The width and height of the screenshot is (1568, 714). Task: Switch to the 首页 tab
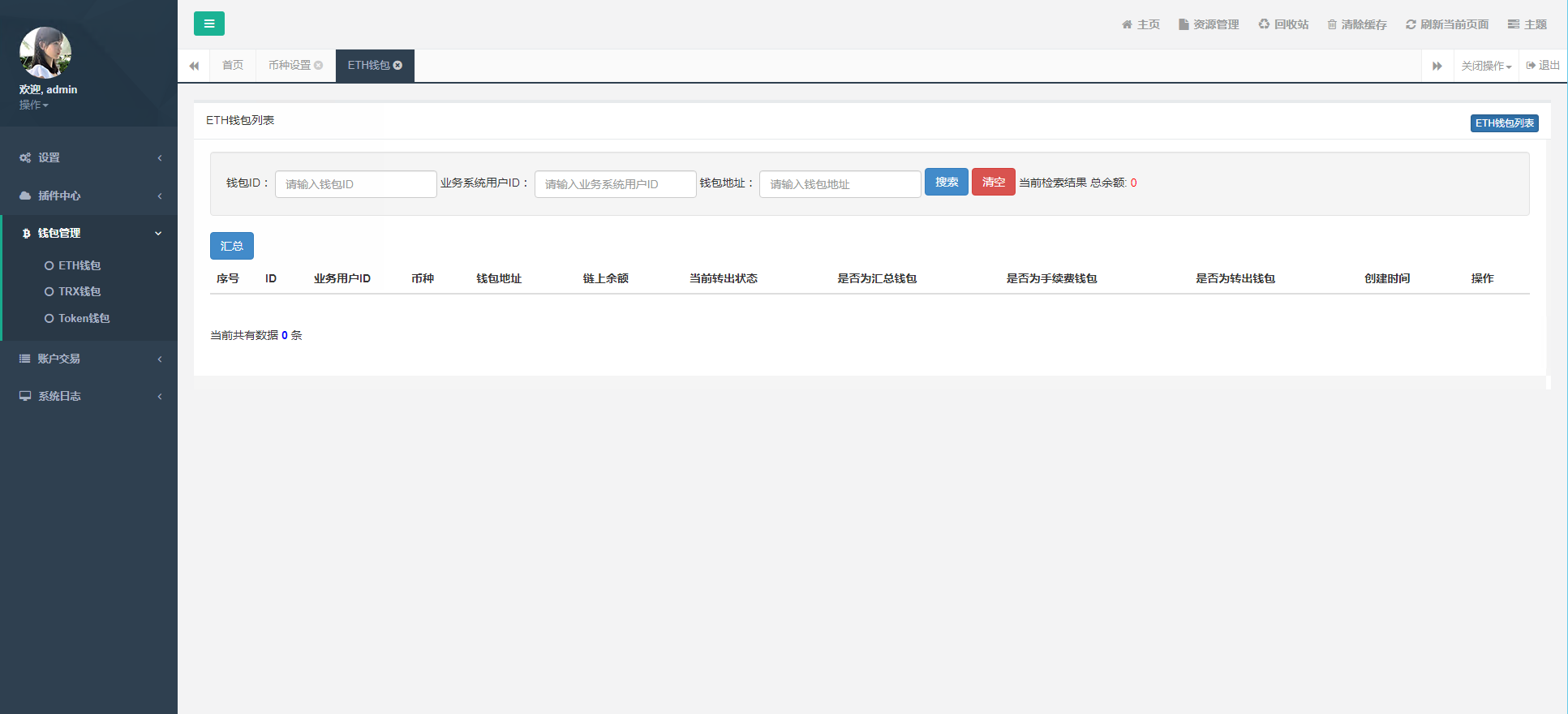tap(233, 65)
